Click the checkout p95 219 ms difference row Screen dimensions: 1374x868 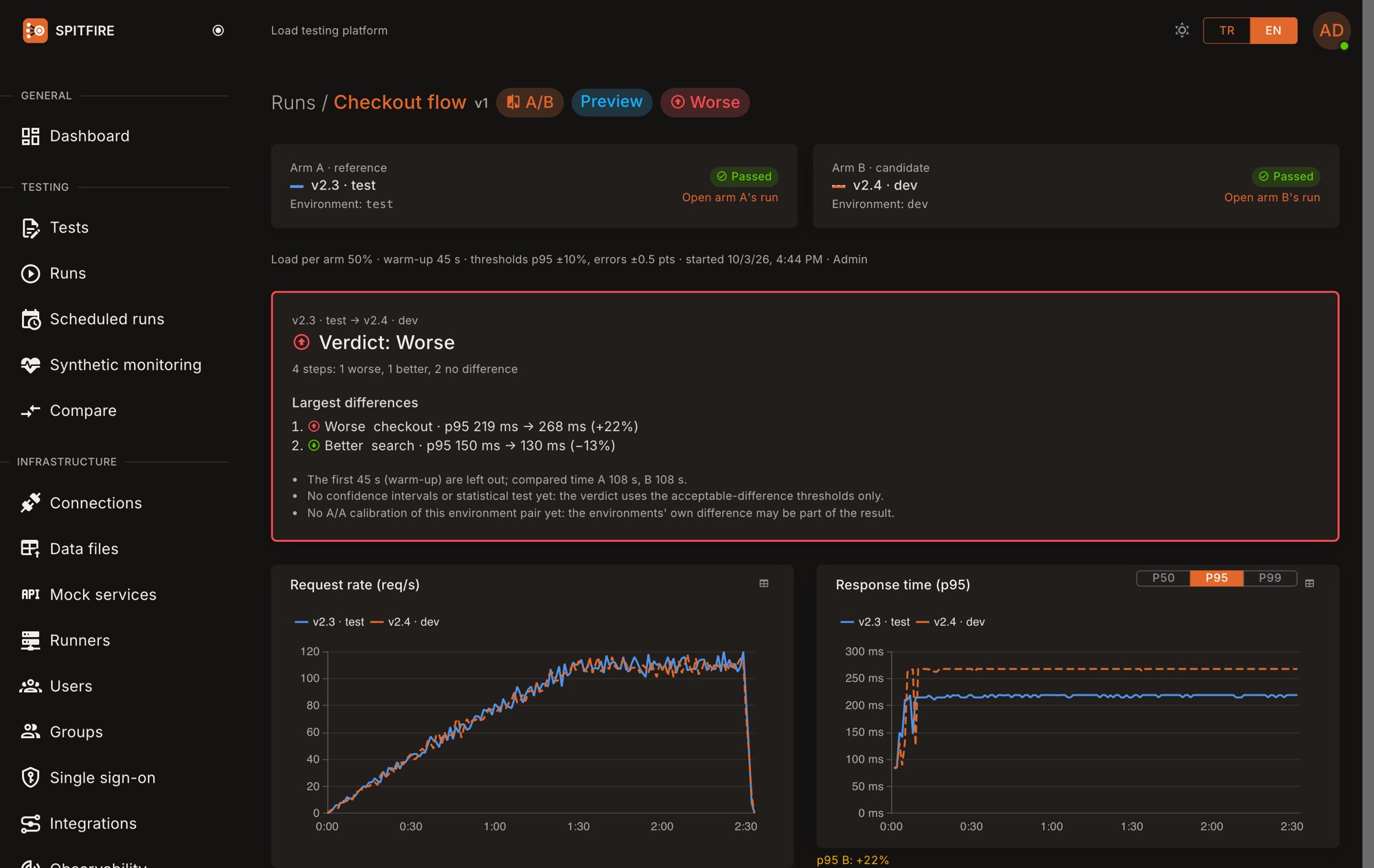pos(465,426)
